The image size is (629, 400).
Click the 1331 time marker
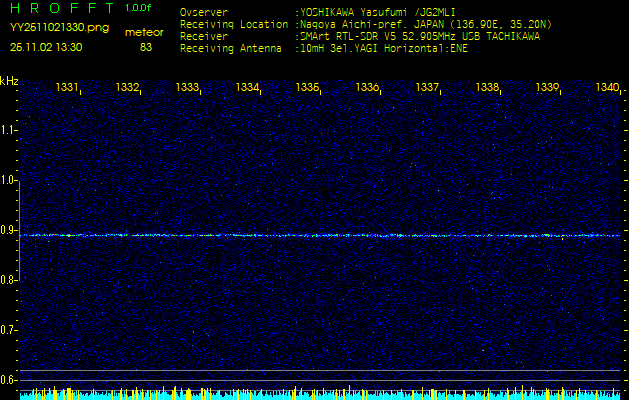pyautogui.click(x=67, y=88)
